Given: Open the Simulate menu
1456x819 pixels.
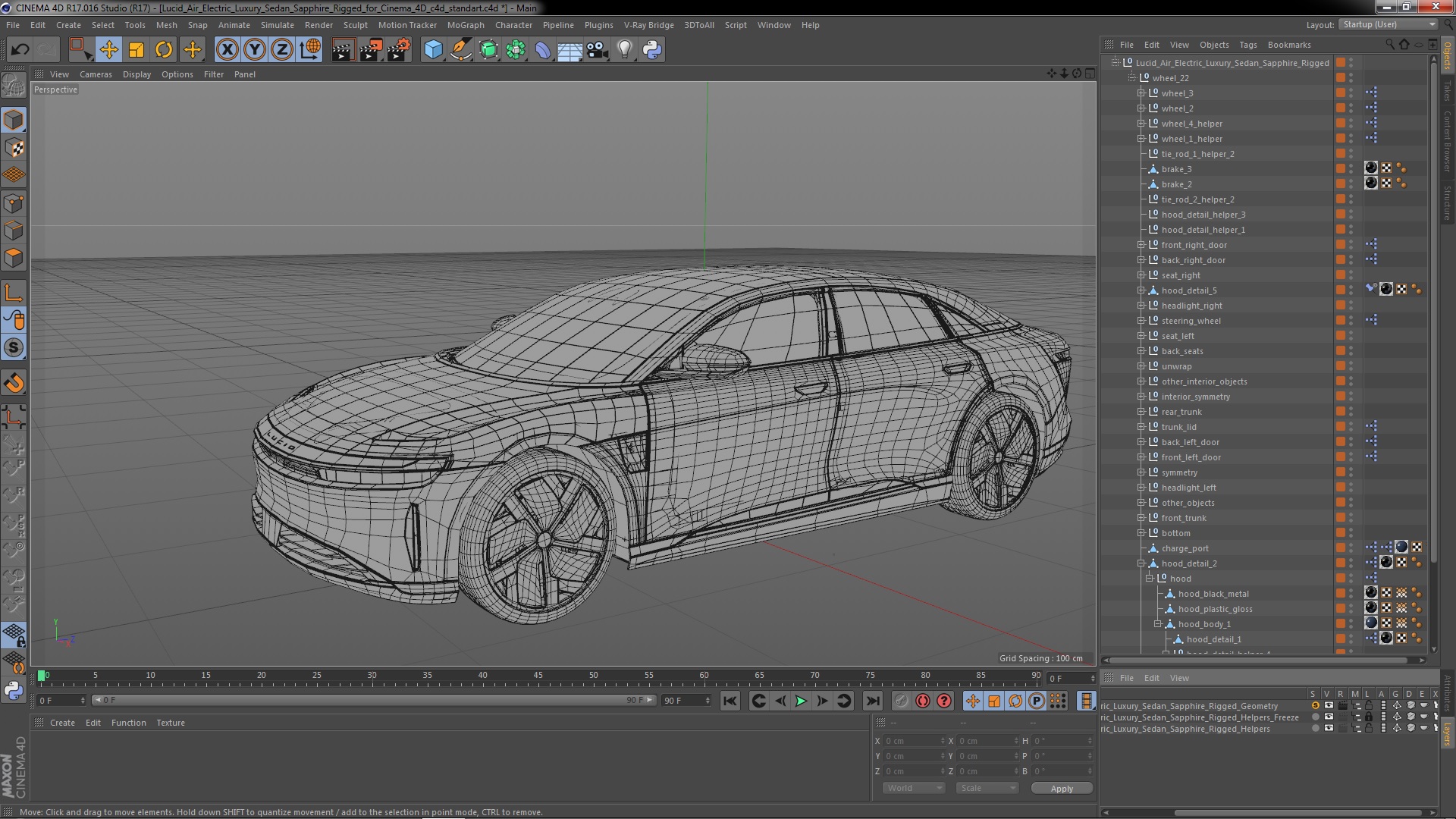Looking at the screenshot, I should point(277,25).
